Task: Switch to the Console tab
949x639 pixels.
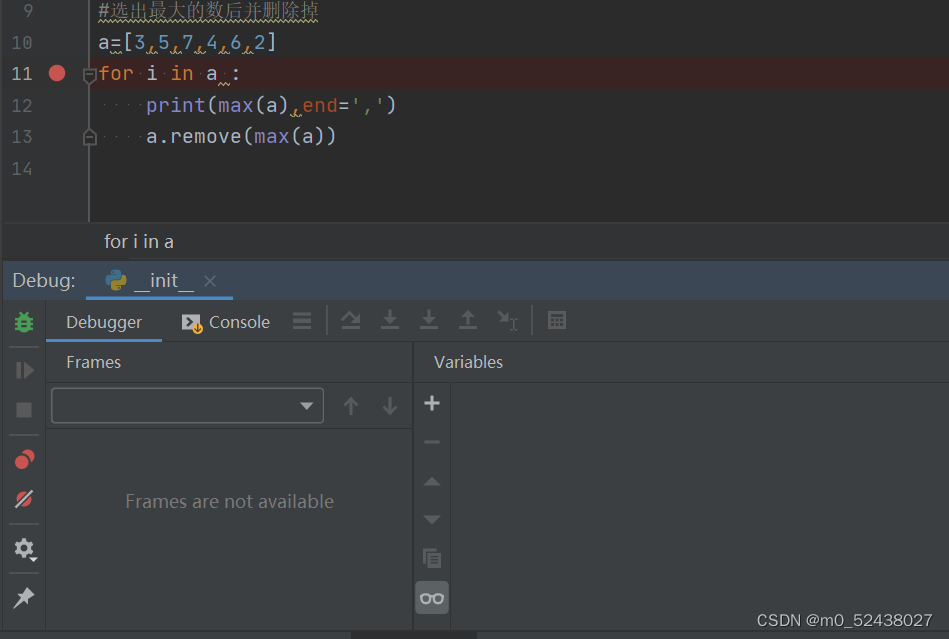Action: coord(226,322)
